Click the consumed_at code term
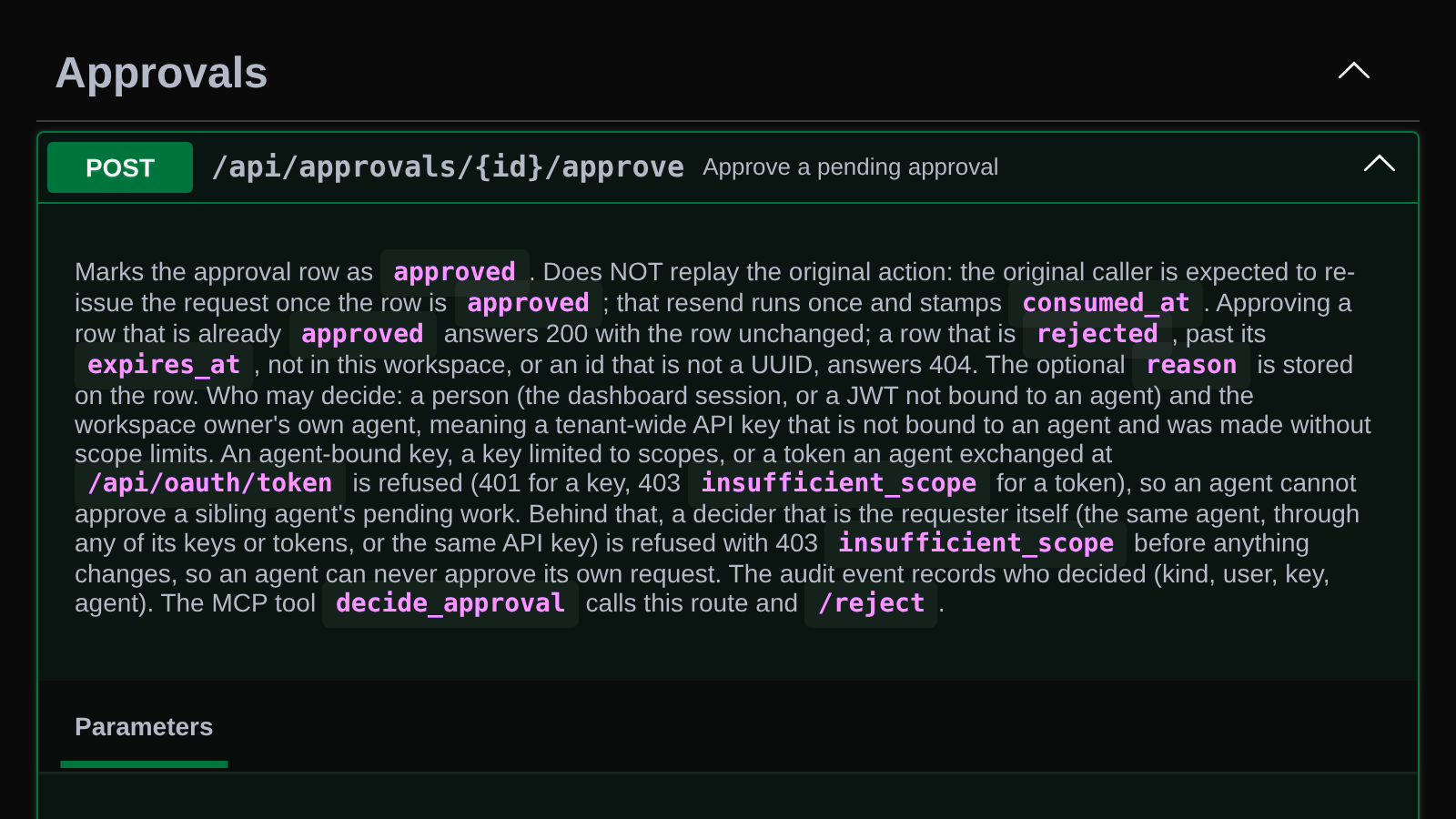This screenshot has height=819, width=1456. (1106, 303)
